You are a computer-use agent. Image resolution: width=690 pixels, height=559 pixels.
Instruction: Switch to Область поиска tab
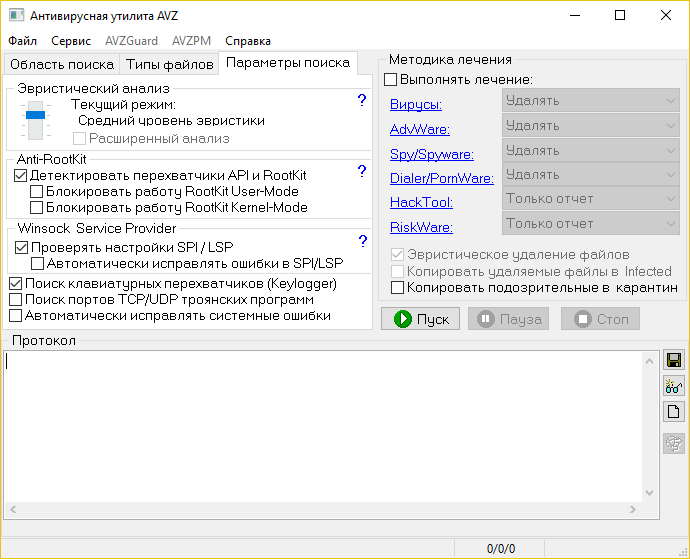click(x=62, y=64)
